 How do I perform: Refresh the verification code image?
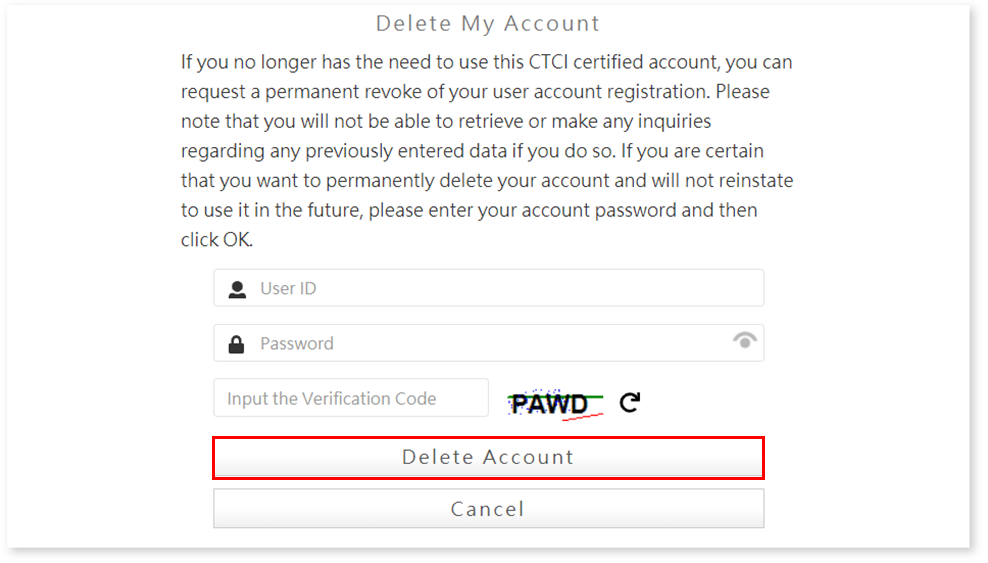click(629, 402)
